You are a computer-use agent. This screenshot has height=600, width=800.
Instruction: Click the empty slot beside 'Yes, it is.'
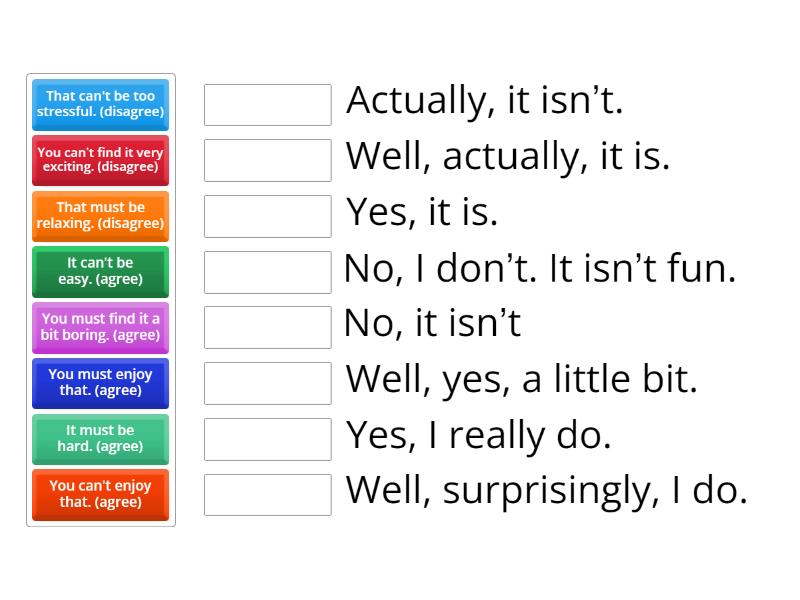coord(267,216)
